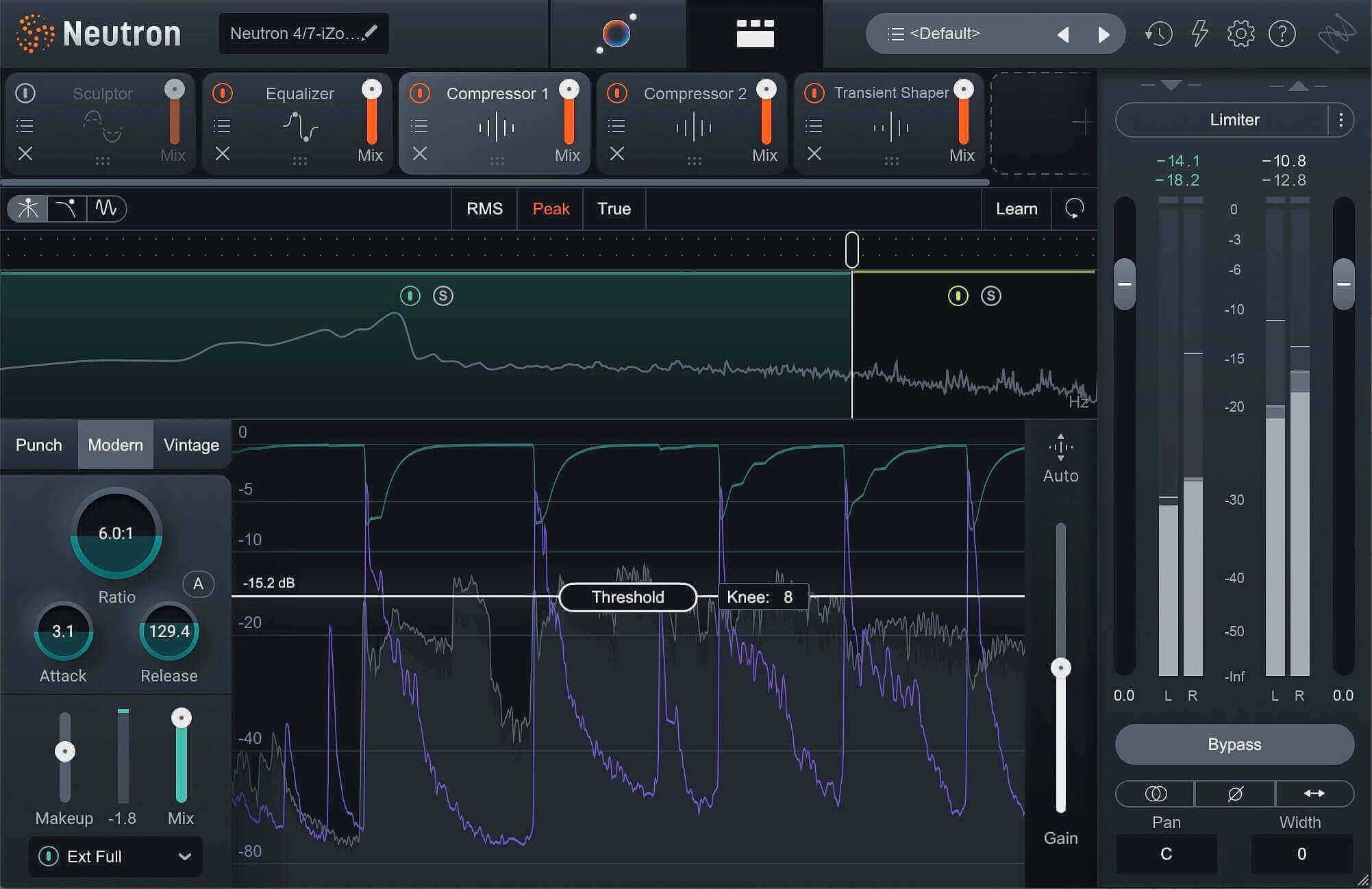Solo the high band with S button

point(991,296)
